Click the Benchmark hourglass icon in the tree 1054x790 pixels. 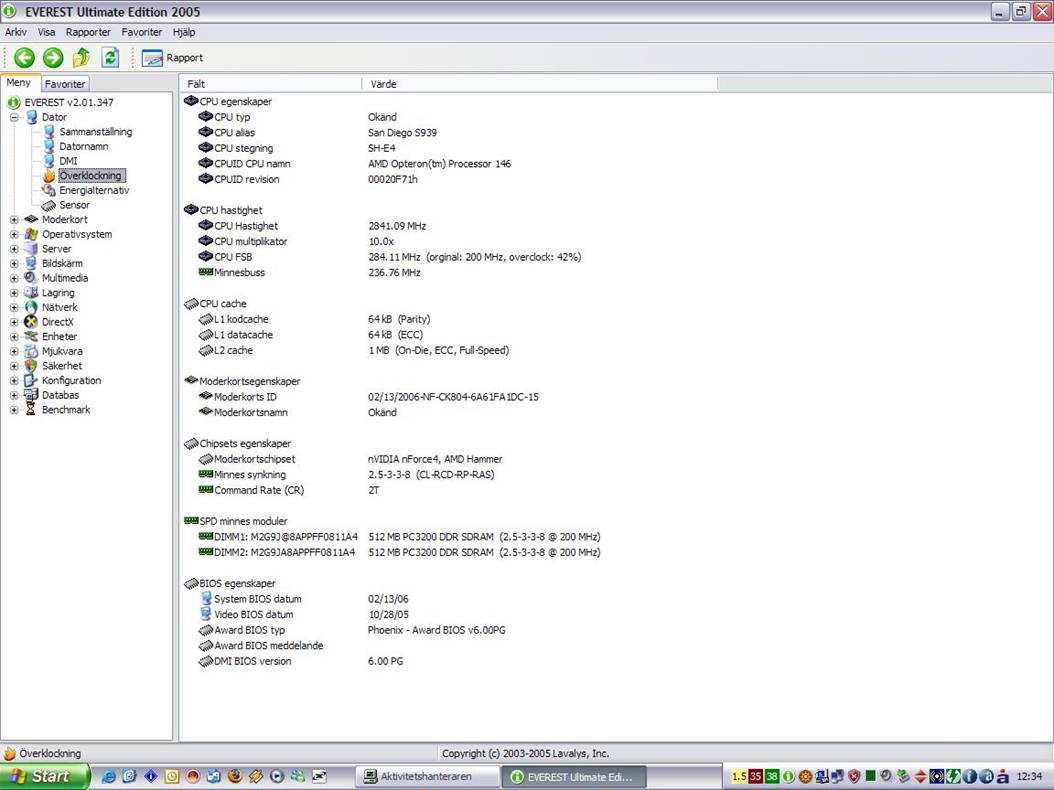point(31,409)
